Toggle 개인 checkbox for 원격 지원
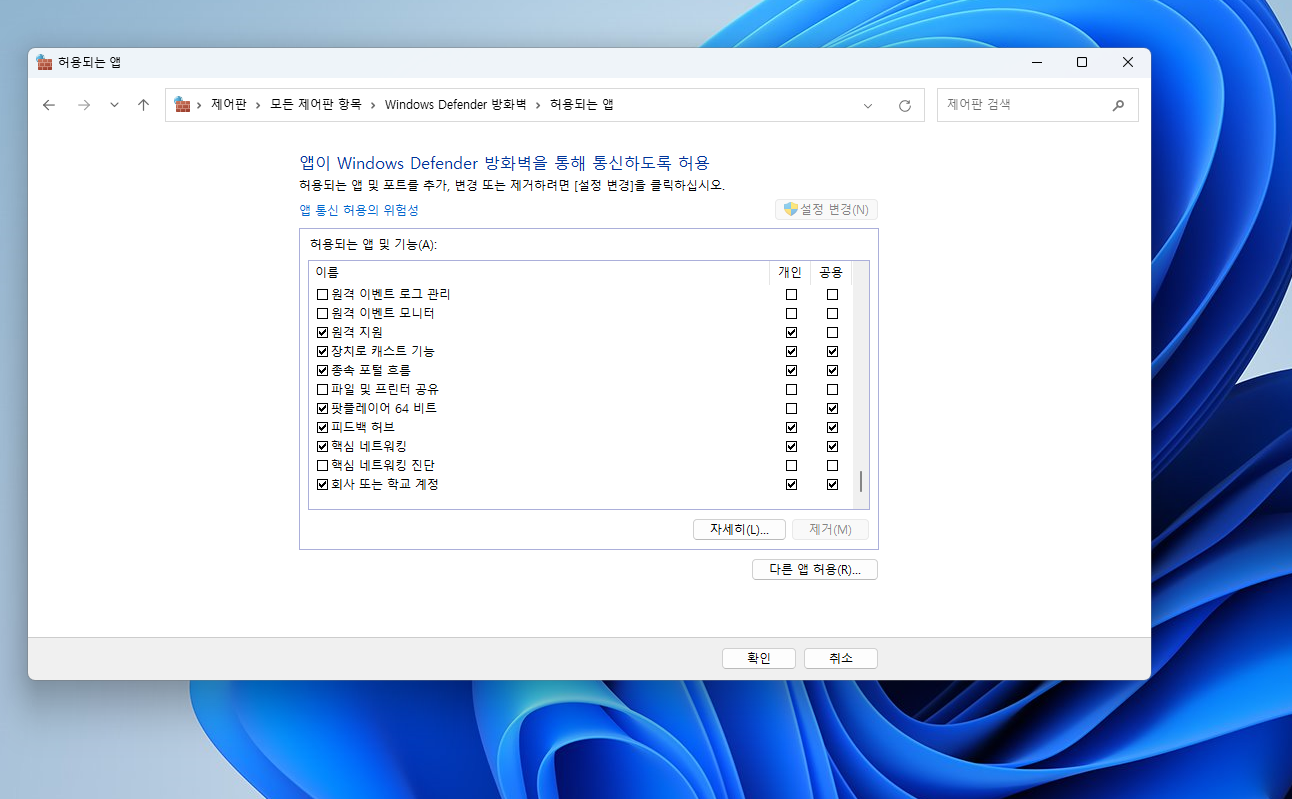1292x799 pixels. tap(792, 332)
